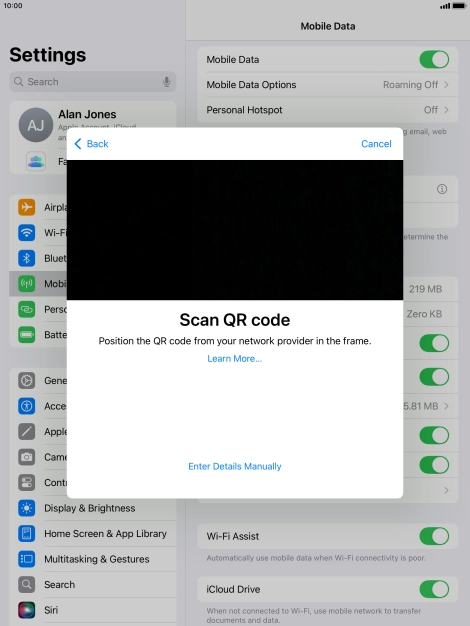Tap the Settings sidebar title
This screenshot has height=626, width=470.
(x=48, y=55)
